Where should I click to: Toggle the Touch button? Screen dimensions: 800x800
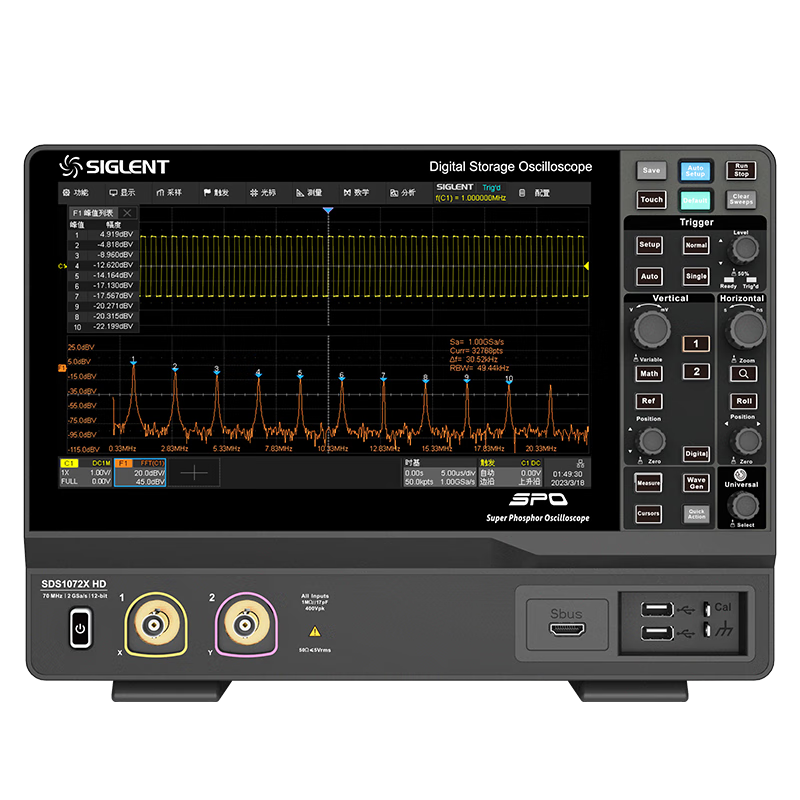coord(651,199)
